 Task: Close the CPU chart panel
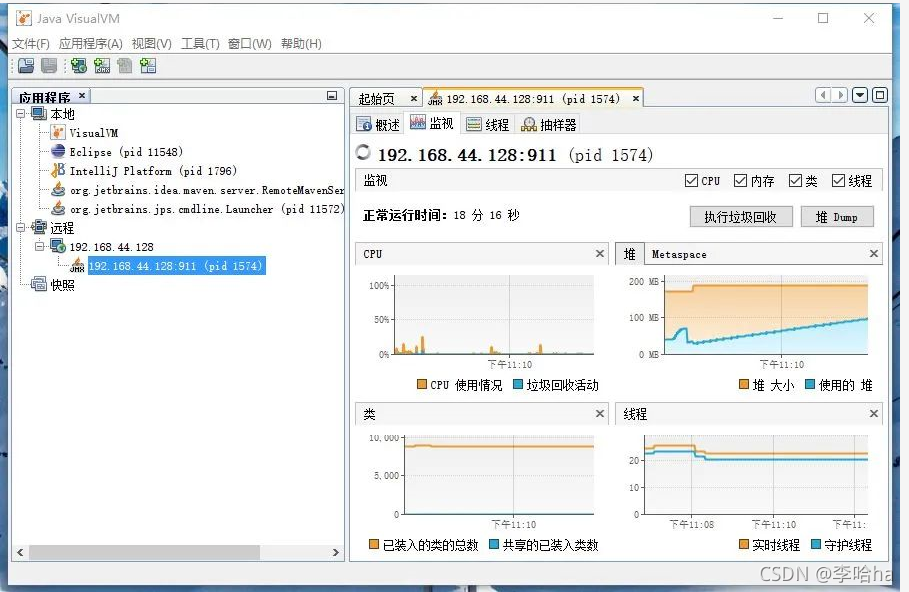point(600,253)
